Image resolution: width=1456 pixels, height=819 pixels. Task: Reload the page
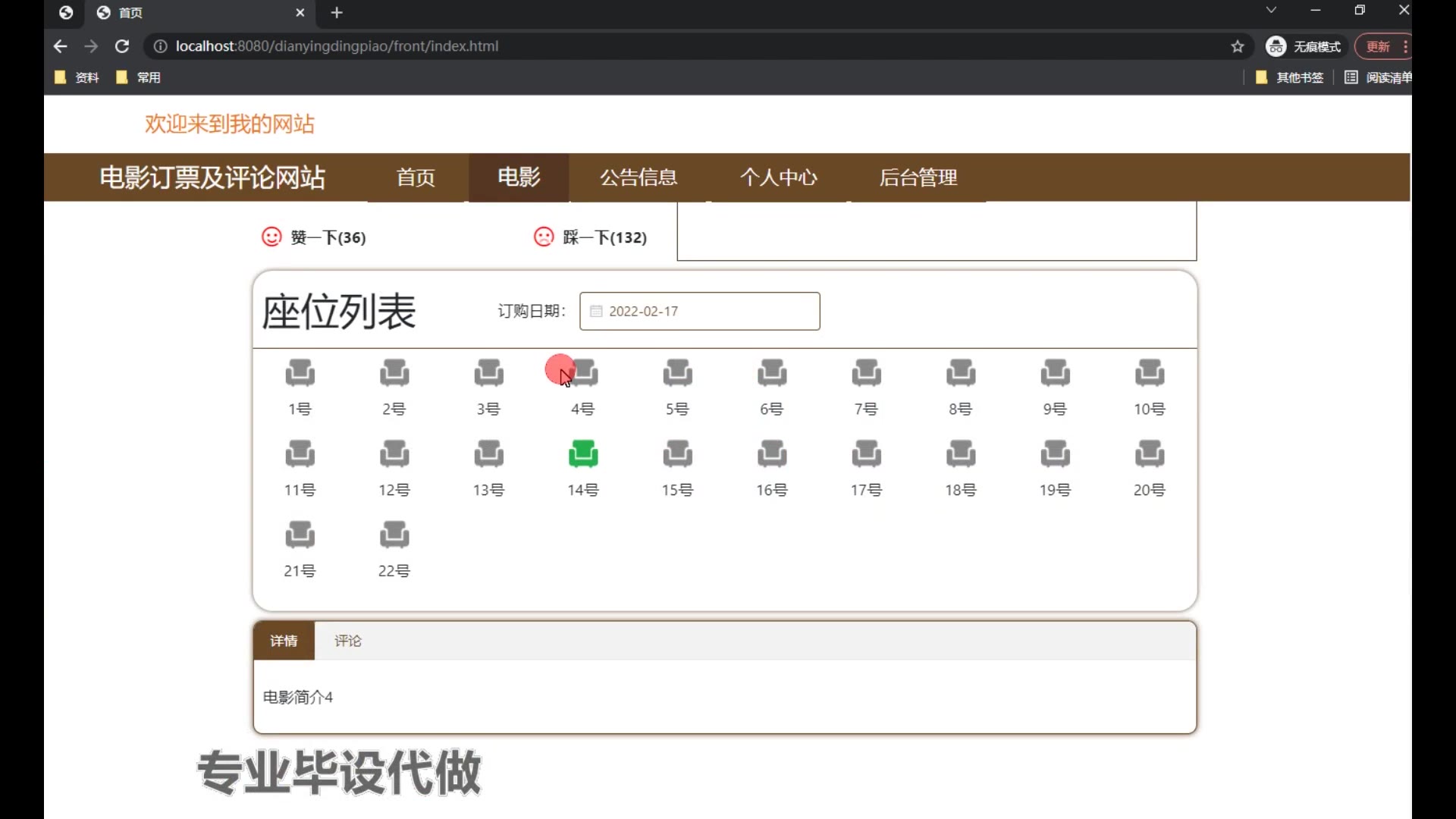click(121, 46)
